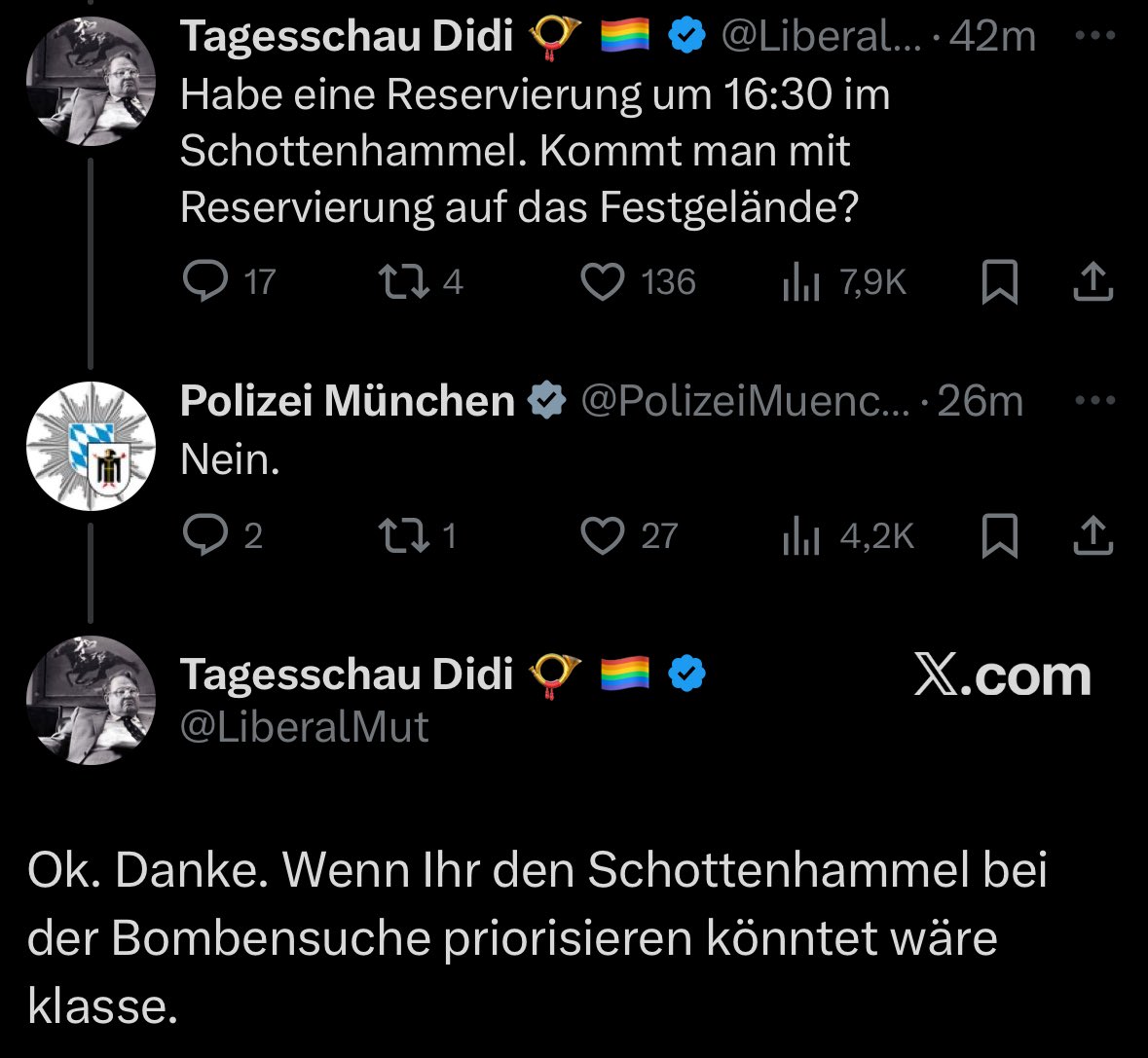
Task: View analytics of the 4,2K views tweet
Action: coord(801,535)
